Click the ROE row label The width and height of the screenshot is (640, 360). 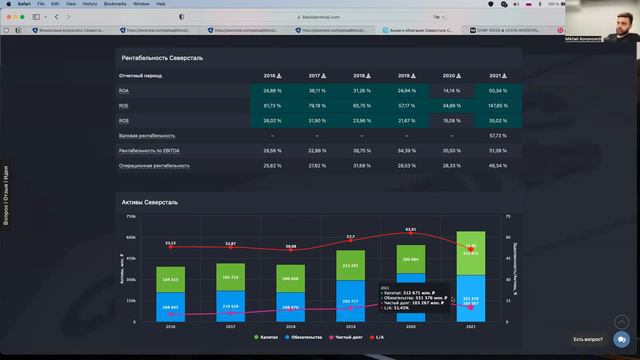coord(124,106)
